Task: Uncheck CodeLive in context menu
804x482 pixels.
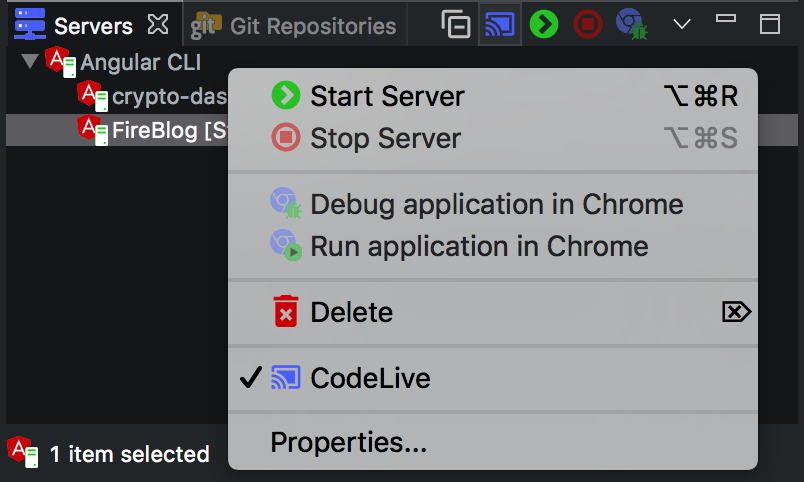Action: click(493, 378)
